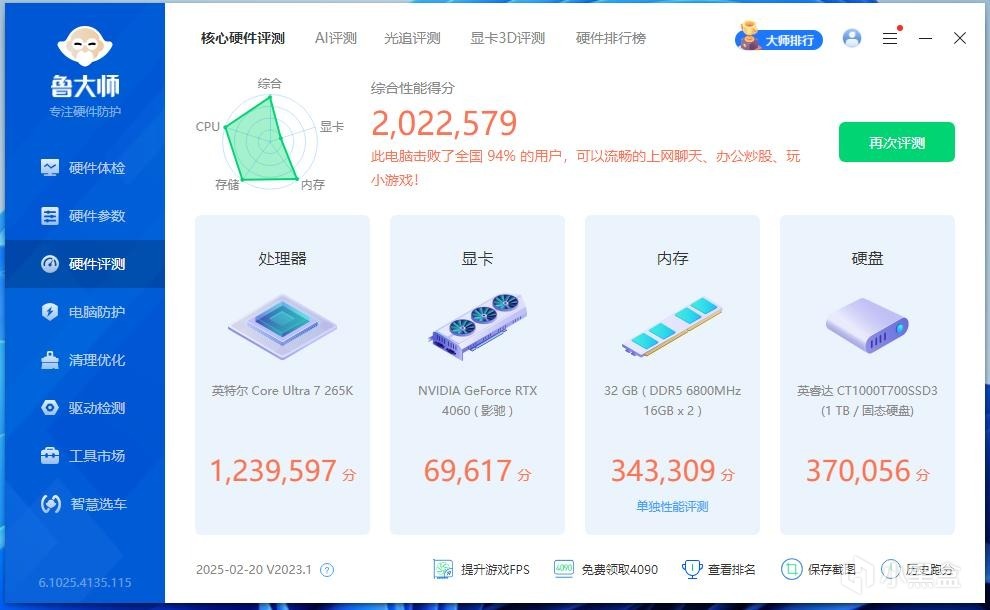Open 硬件参数 in the sidebar
This screenshot has width=990, height=610.
[x=85, y=216]
